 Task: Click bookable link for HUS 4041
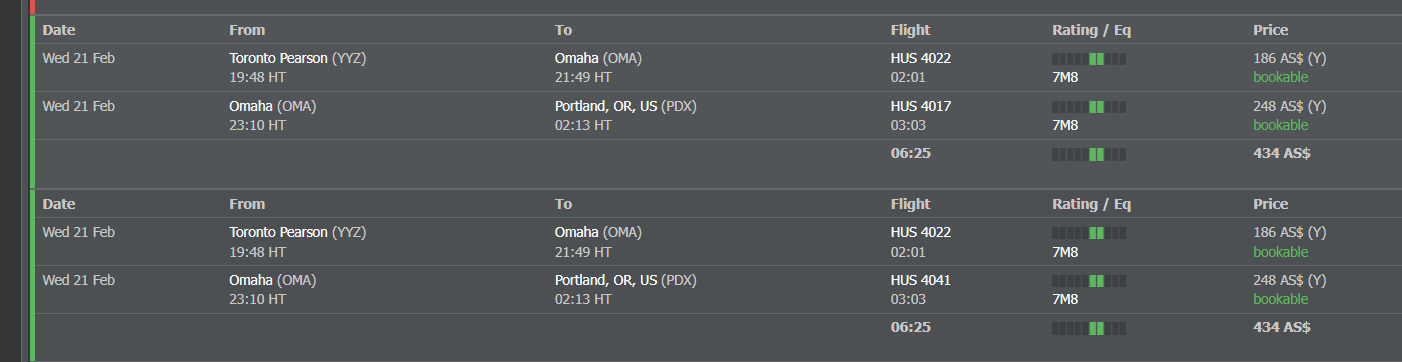click(x=1280, y=299)
